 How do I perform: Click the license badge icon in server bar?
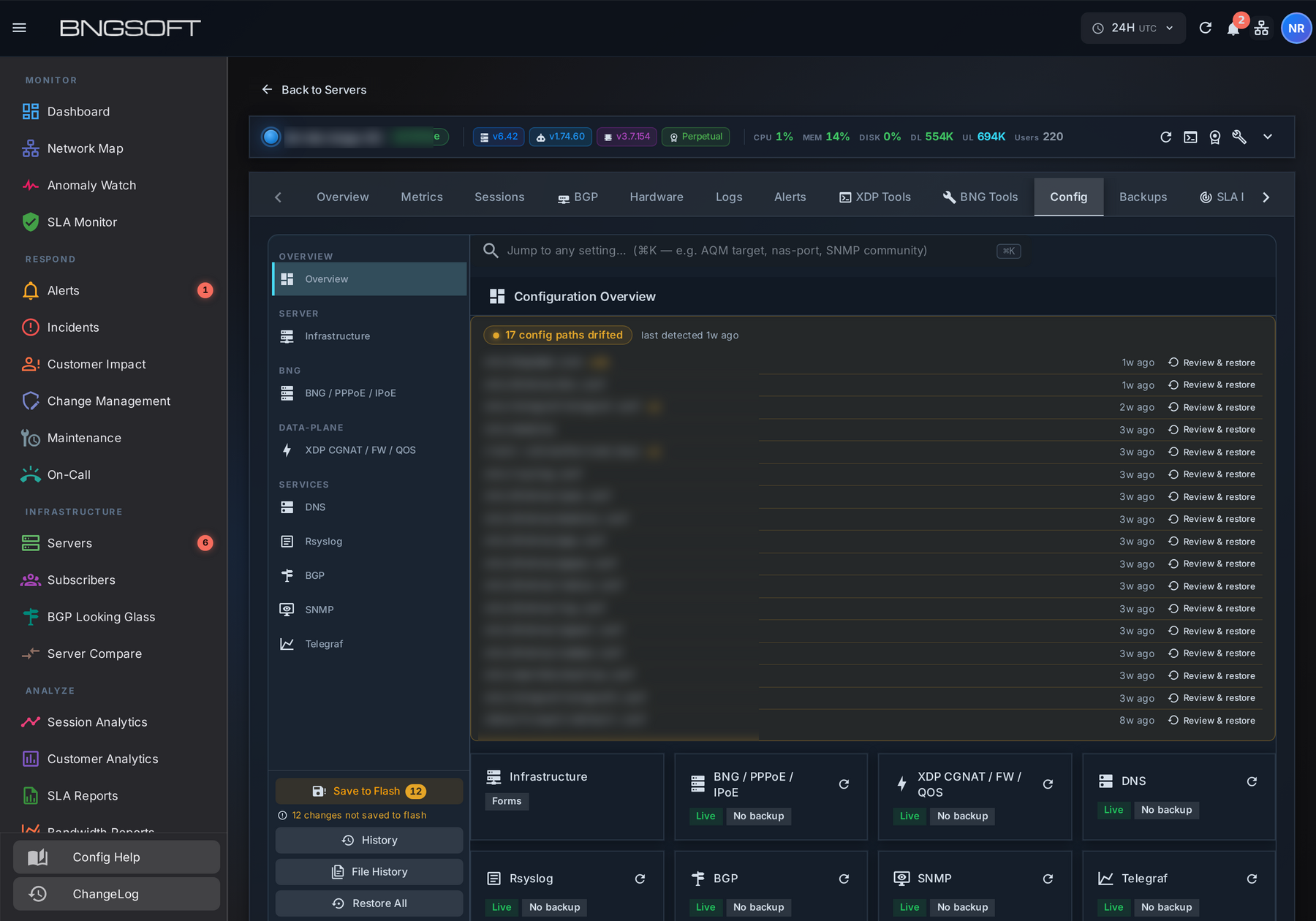[x=1214, y=137]
